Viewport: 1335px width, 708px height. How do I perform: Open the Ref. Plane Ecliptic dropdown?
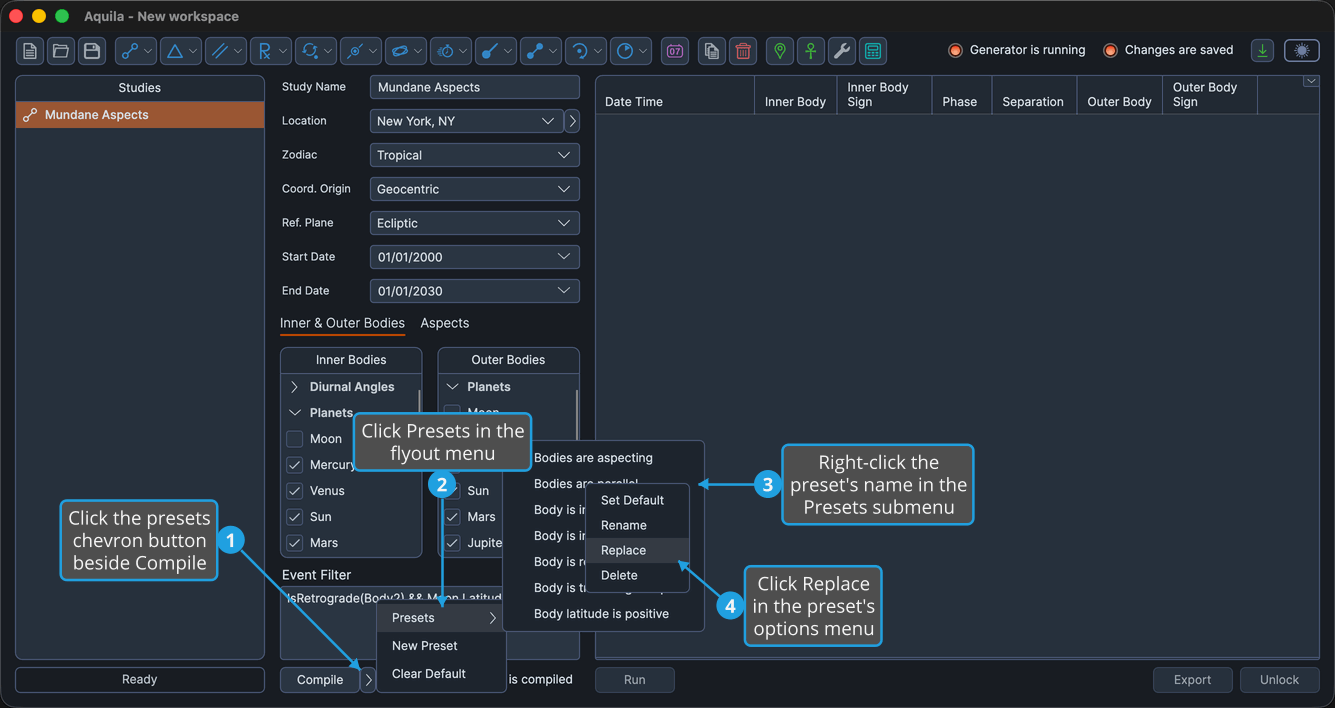click(x=474, y=223)
